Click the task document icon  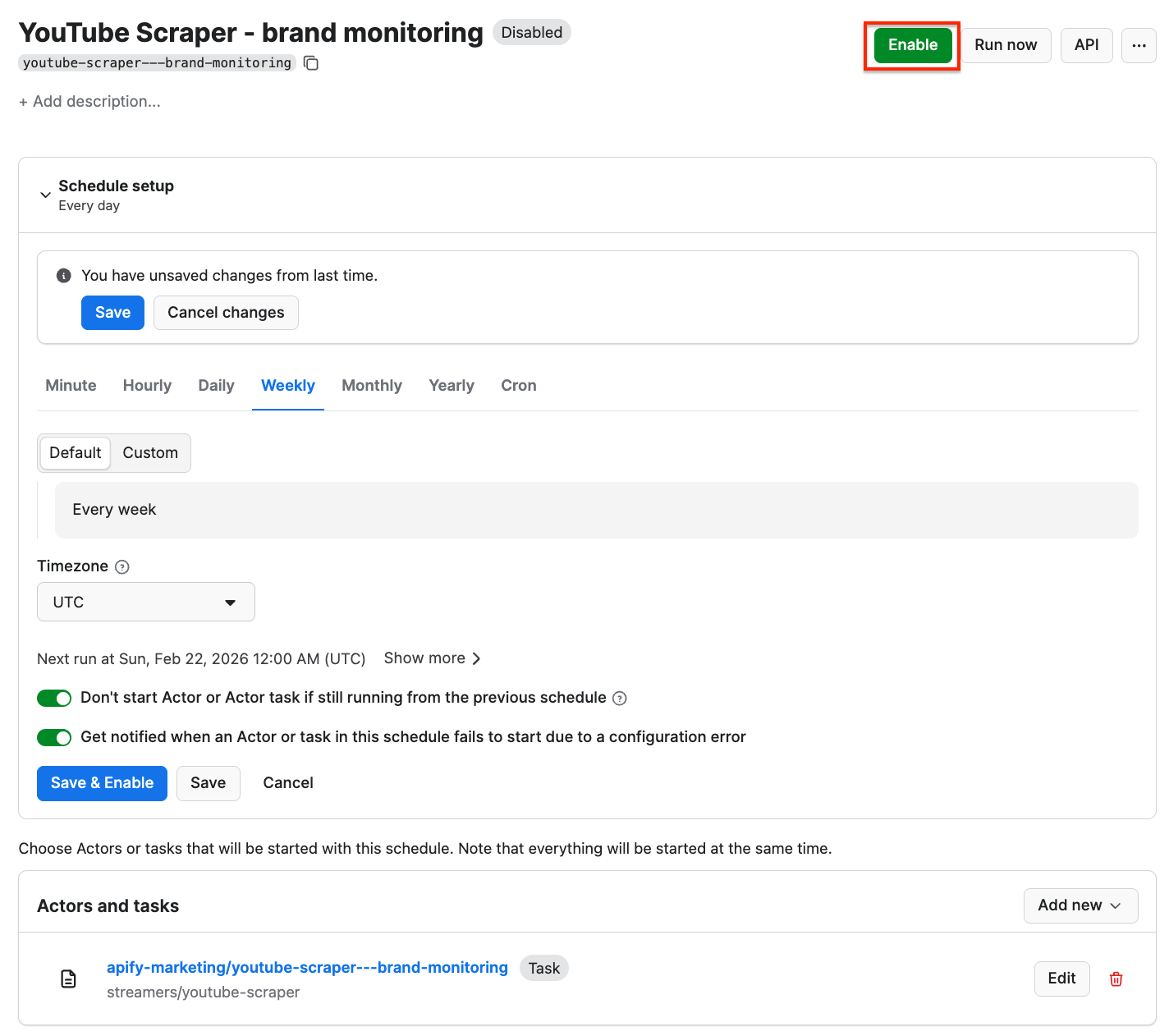[69, 979]
